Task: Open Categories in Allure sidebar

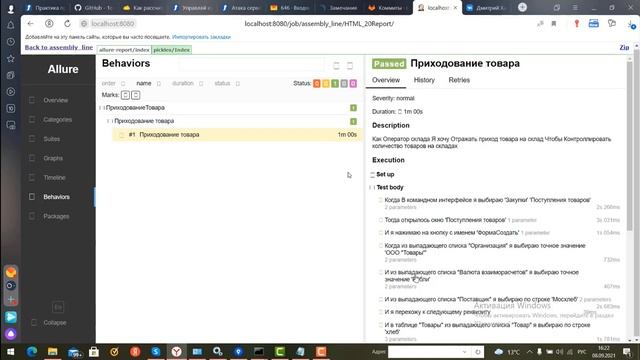Action: [x=57, y=120]
